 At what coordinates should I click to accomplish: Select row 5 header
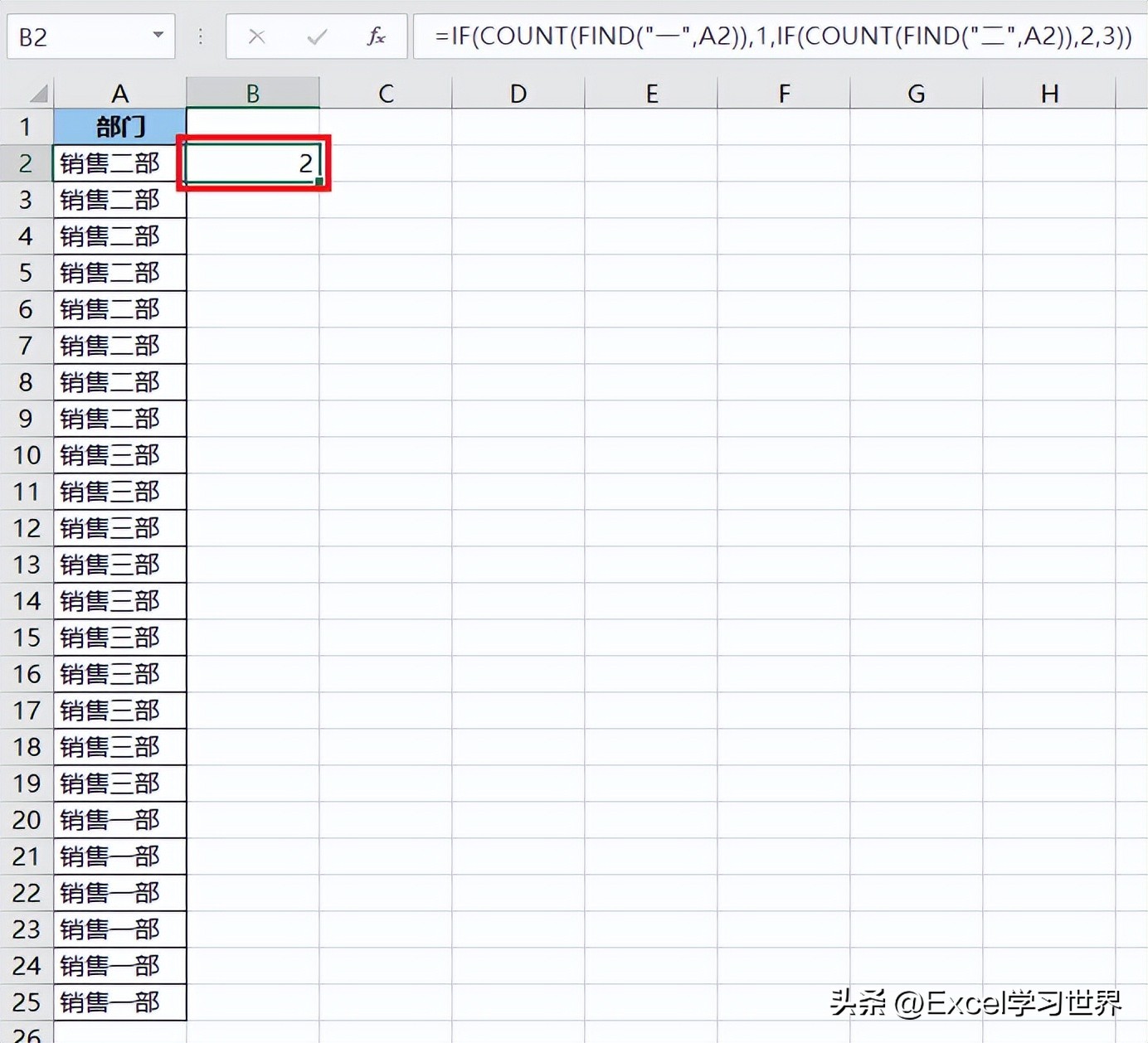pos(27,273)
